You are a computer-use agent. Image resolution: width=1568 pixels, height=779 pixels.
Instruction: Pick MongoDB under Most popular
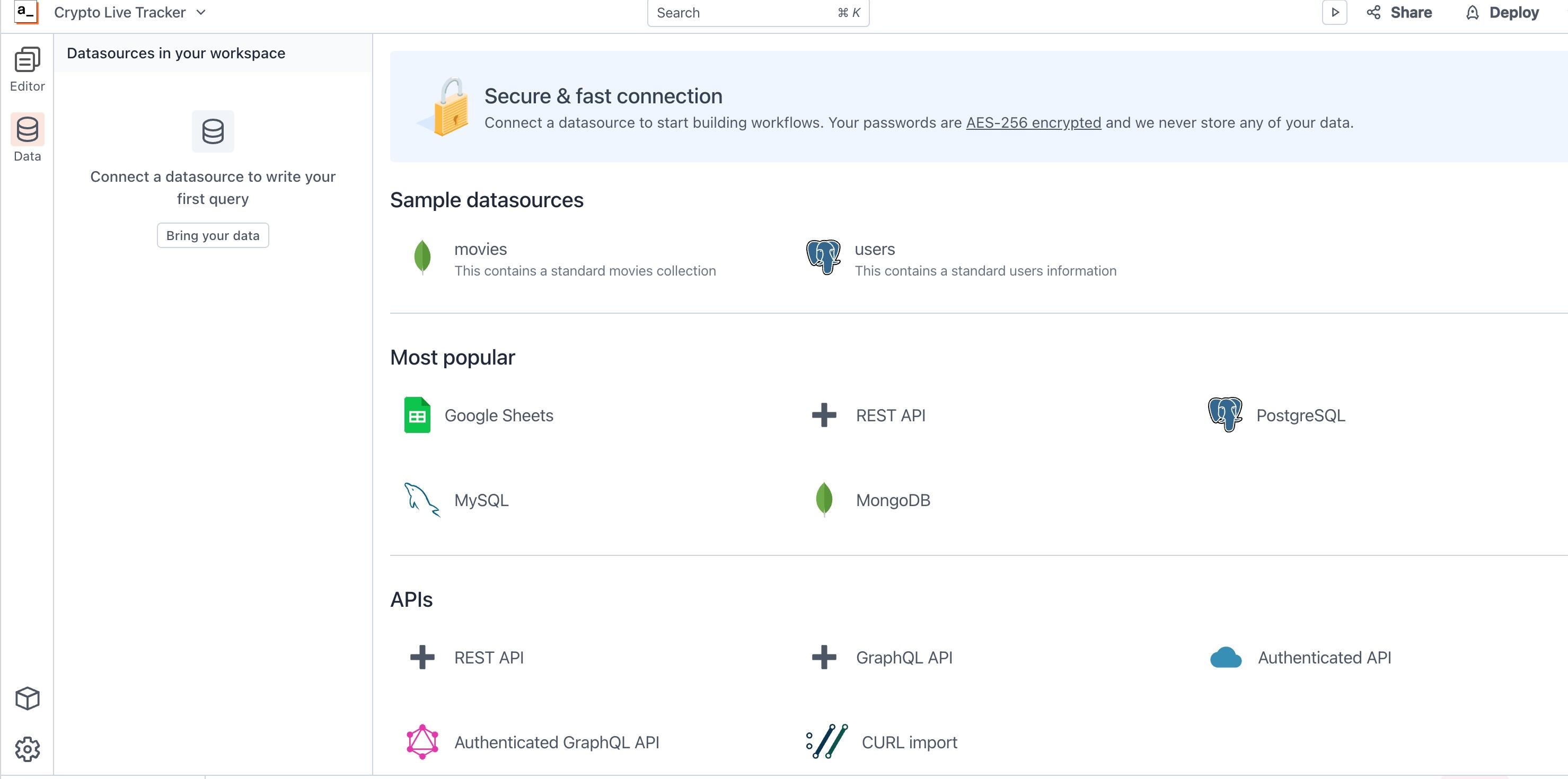pos(892,500)
